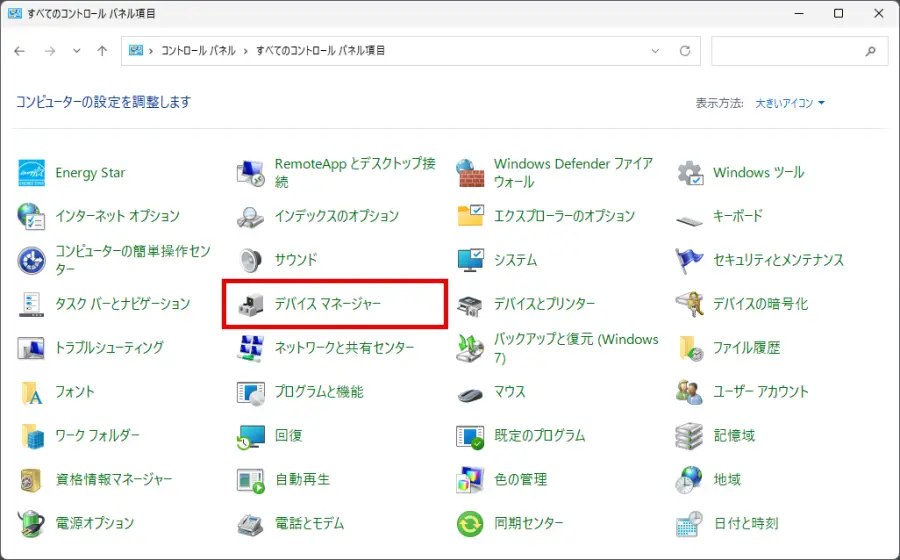The height and width of the screenshot is (560, 900).
Task: Open the RemoteApp とデスクトップ接続 icon
Action: coord(251,173)
